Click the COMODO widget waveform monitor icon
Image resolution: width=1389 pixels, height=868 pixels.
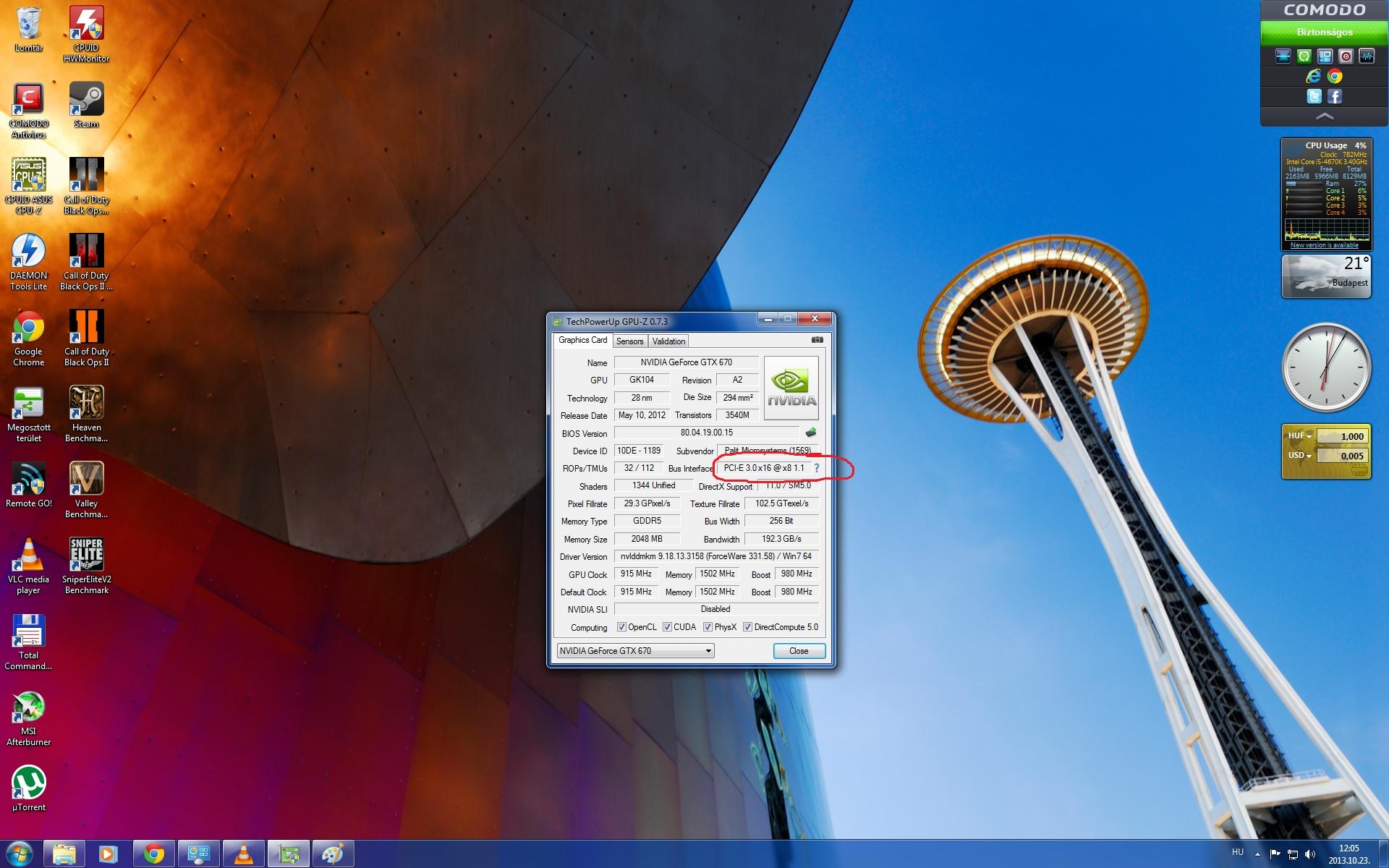point(1367,56)
